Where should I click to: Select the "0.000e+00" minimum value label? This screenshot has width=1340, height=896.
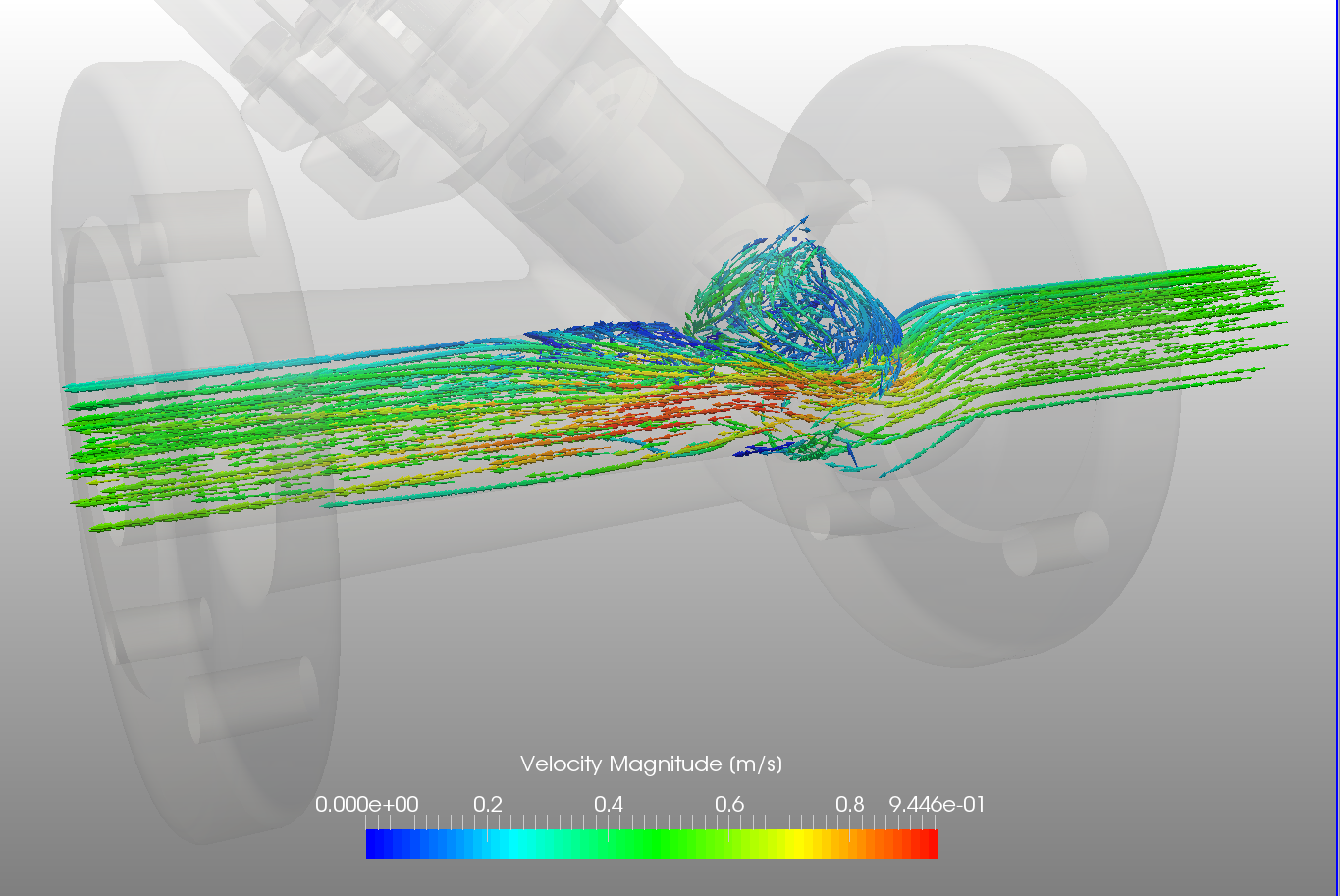[x=366, y=804]
